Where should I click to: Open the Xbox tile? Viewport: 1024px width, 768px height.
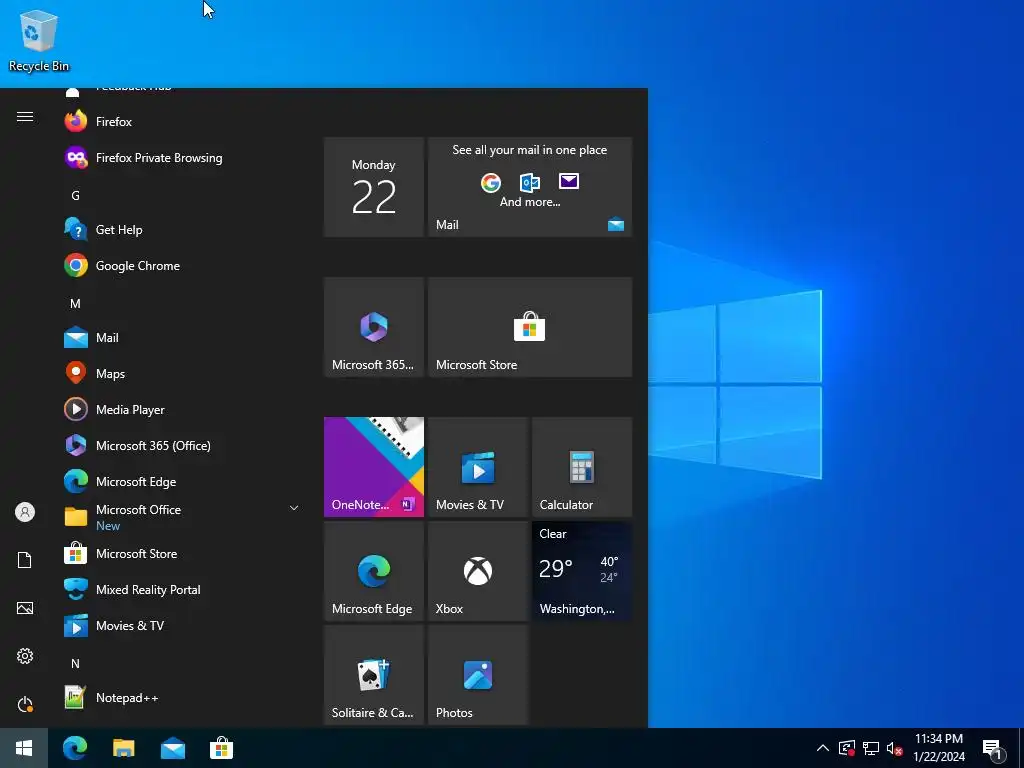(x=478, y=571)
